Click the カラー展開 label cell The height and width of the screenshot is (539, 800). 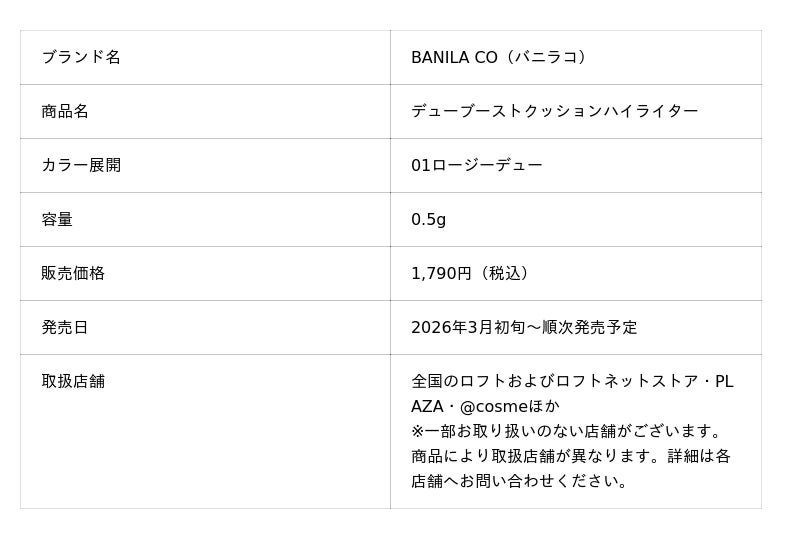[81, 165]
